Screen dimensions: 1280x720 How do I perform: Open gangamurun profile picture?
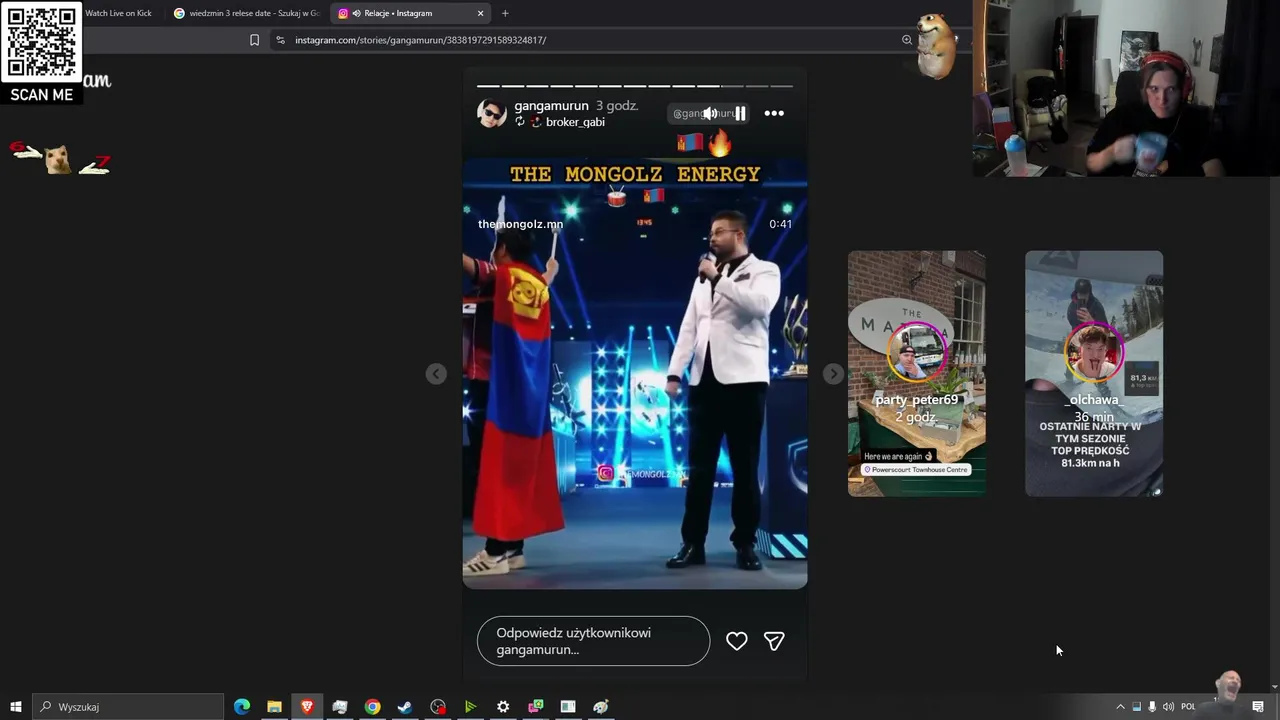(x=491, y=114)
